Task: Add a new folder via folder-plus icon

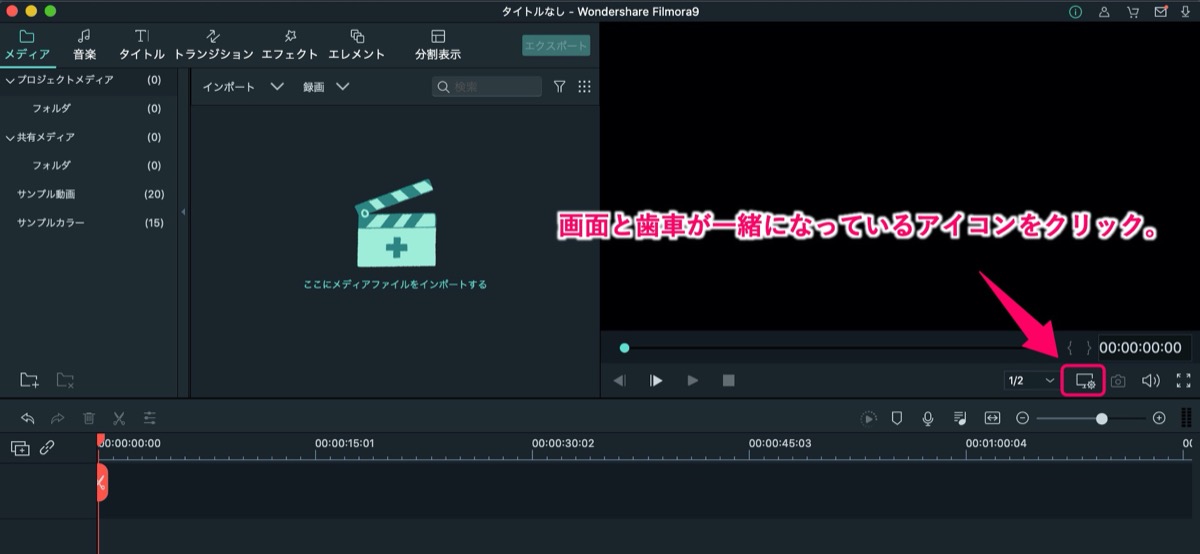Action: (x=30, y=380)
